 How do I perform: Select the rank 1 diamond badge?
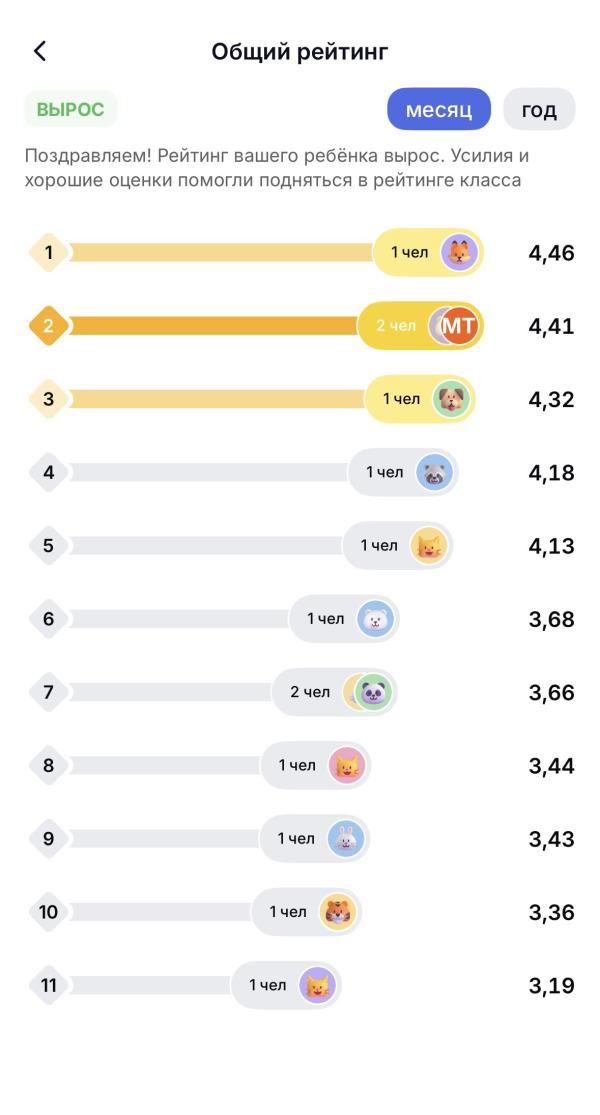[x=48, y=252]
